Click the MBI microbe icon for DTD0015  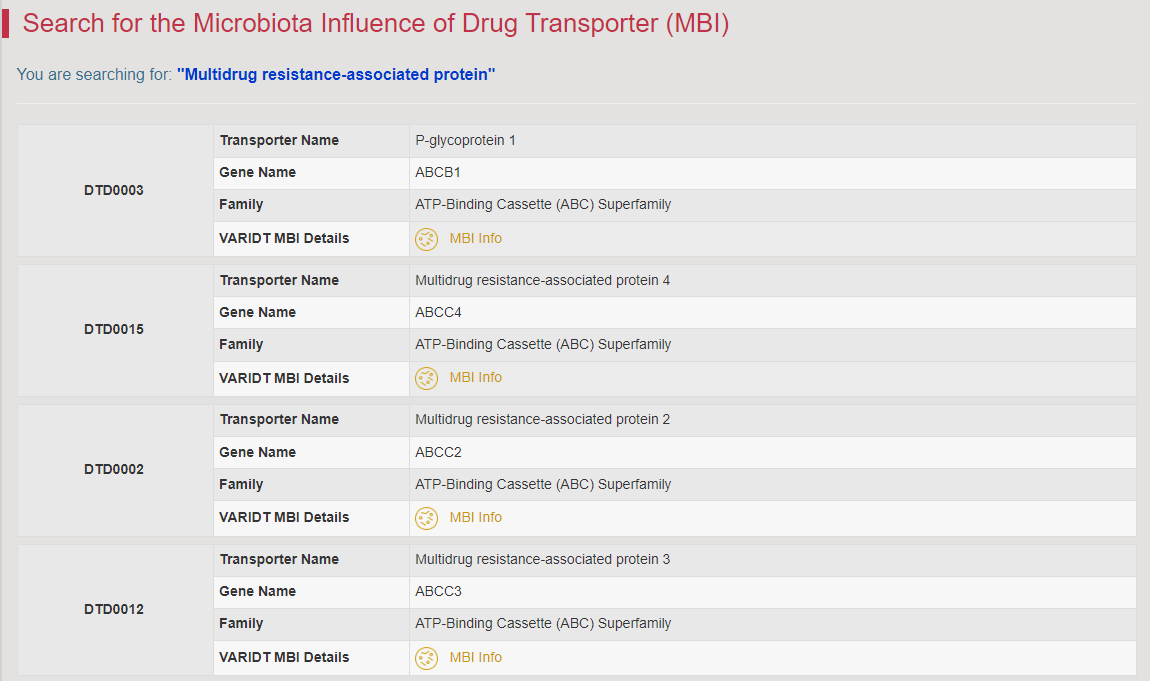pyautogui.click(x=426, y=378)
